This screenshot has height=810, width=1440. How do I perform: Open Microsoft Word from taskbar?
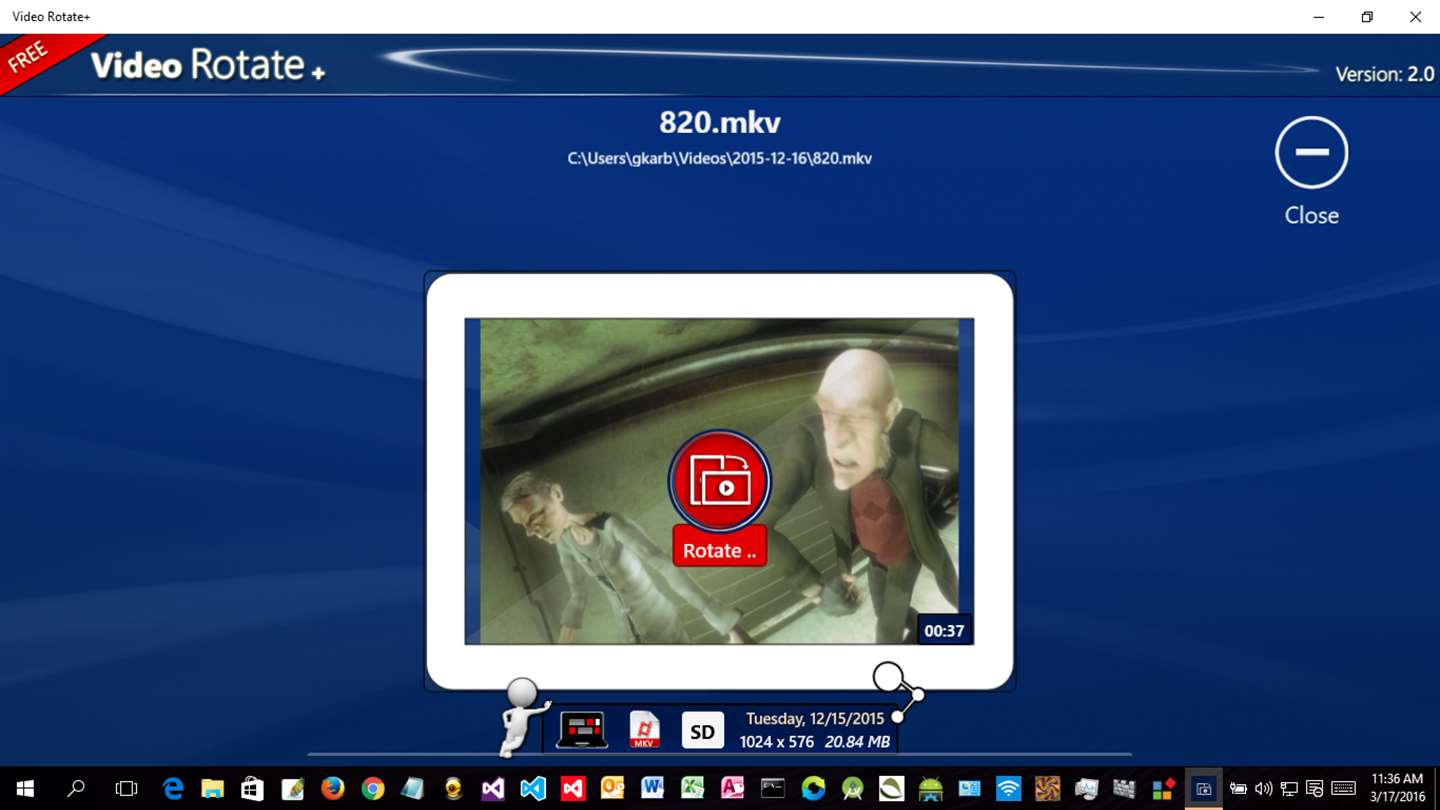tap(652, 789)
